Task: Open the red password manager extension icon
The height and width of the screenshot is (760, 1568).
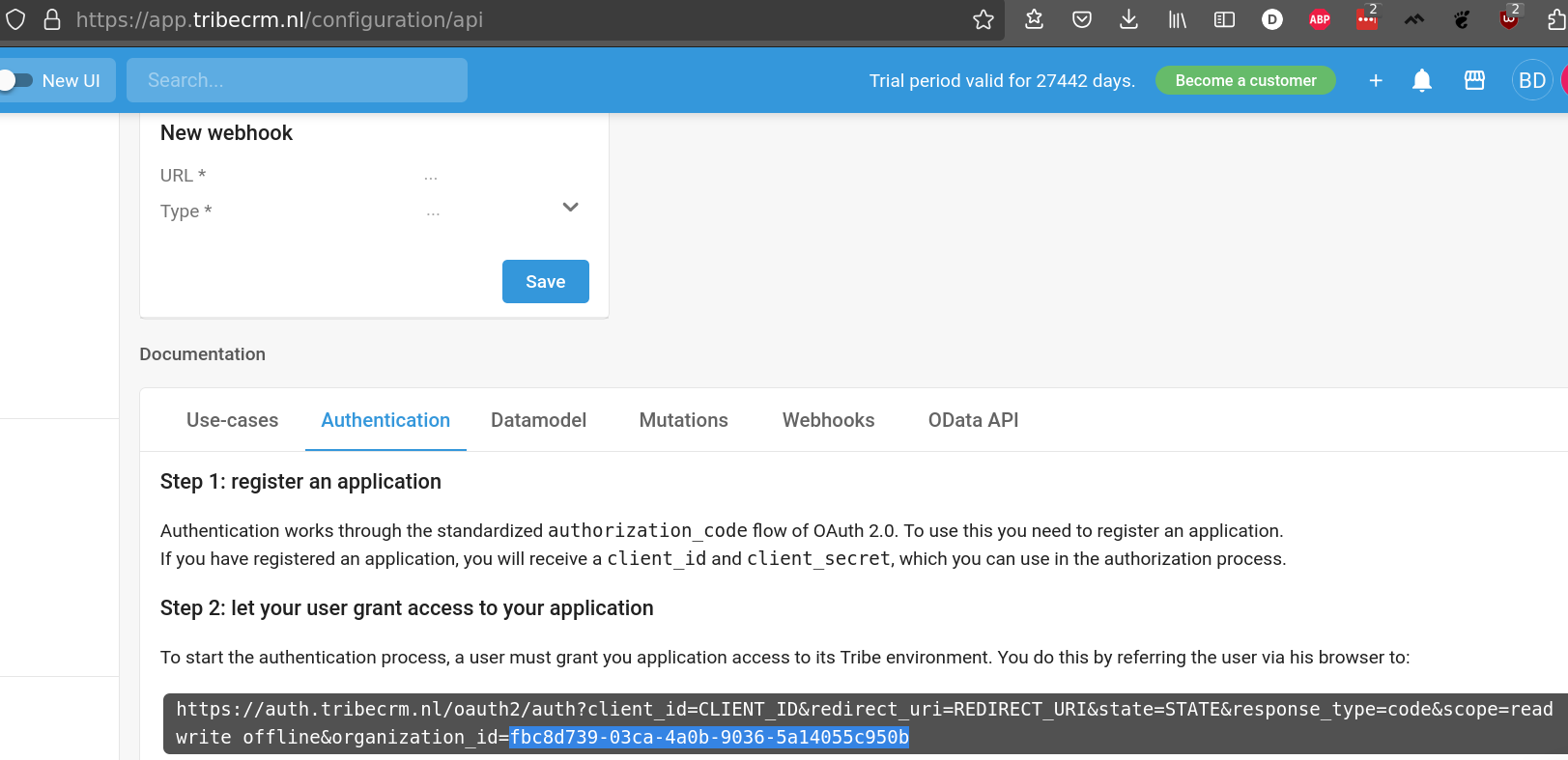Action: point(1367,19)
